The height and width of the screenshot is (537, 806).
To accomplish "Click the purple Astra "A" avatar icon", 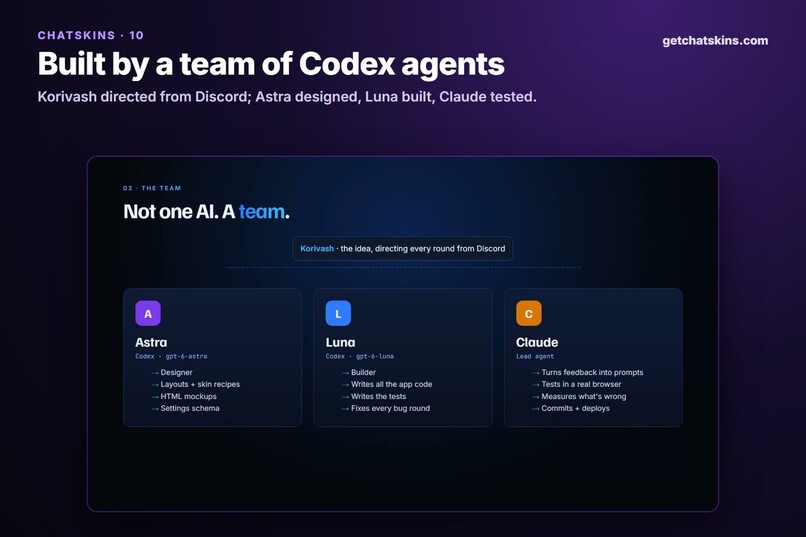I will (148, 313).
